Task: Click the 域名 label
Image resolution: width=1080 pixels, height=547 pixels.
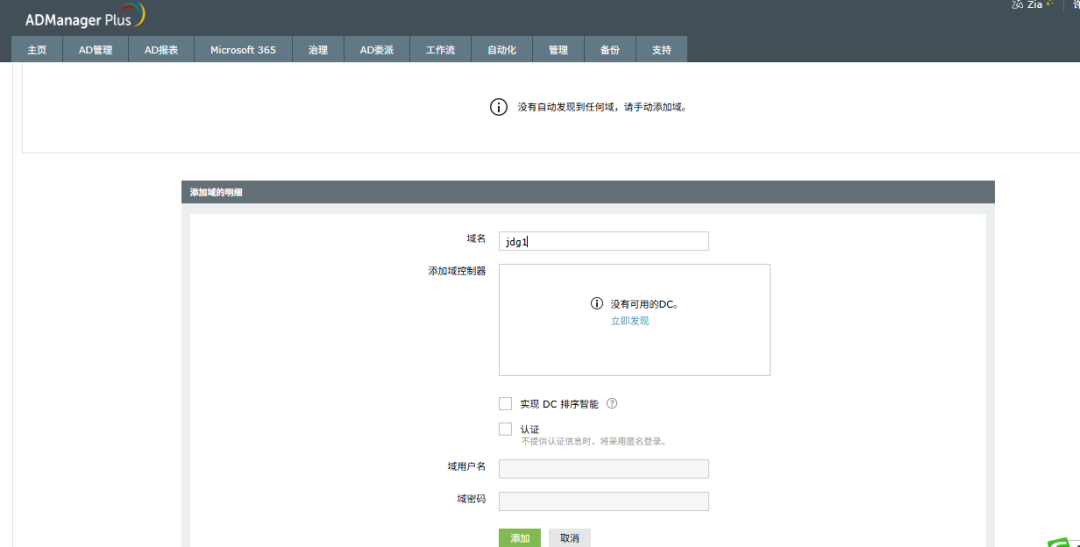Action: click(x=476, y=238)
